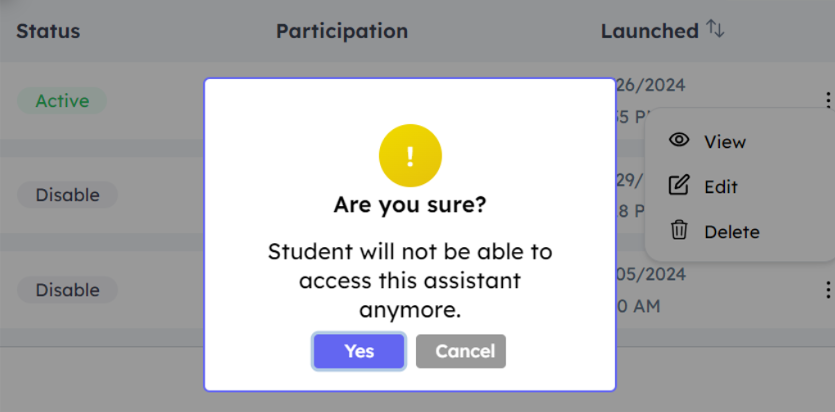Image resolution: width=835 pixels, height=412 pixels.
Task: Sort by the Launched column header
Action: (x=649, y=31)
